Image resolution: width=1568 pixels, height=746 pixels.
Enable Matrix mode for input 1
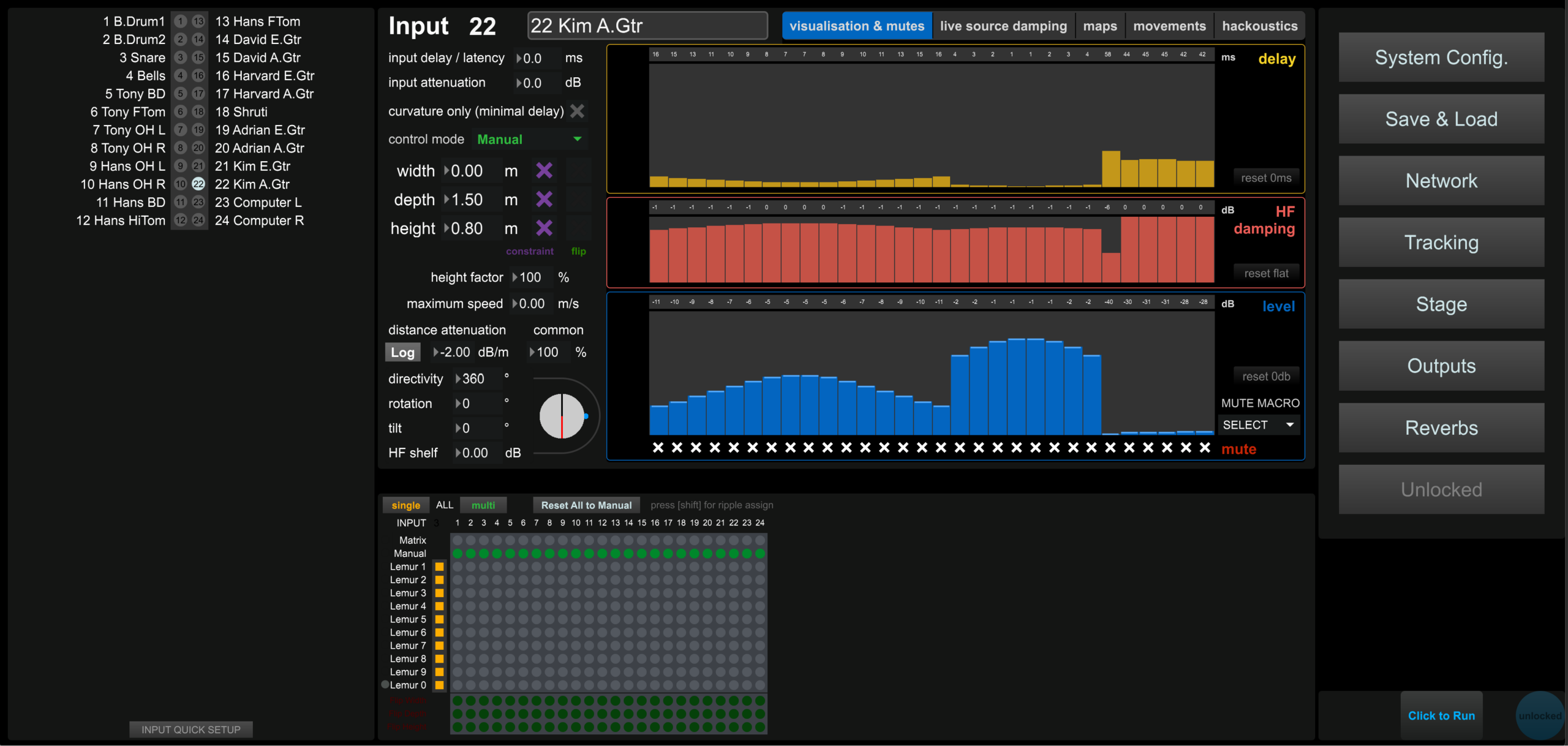point(458,540)
